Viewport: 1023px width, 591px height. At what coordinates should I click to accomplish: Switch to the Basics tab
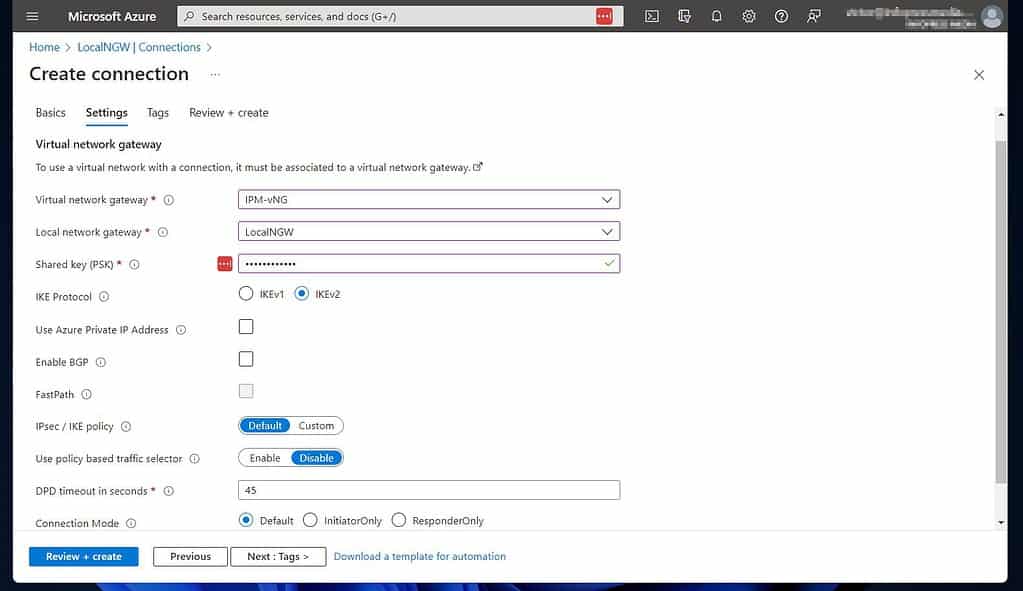tap(50, 113)
